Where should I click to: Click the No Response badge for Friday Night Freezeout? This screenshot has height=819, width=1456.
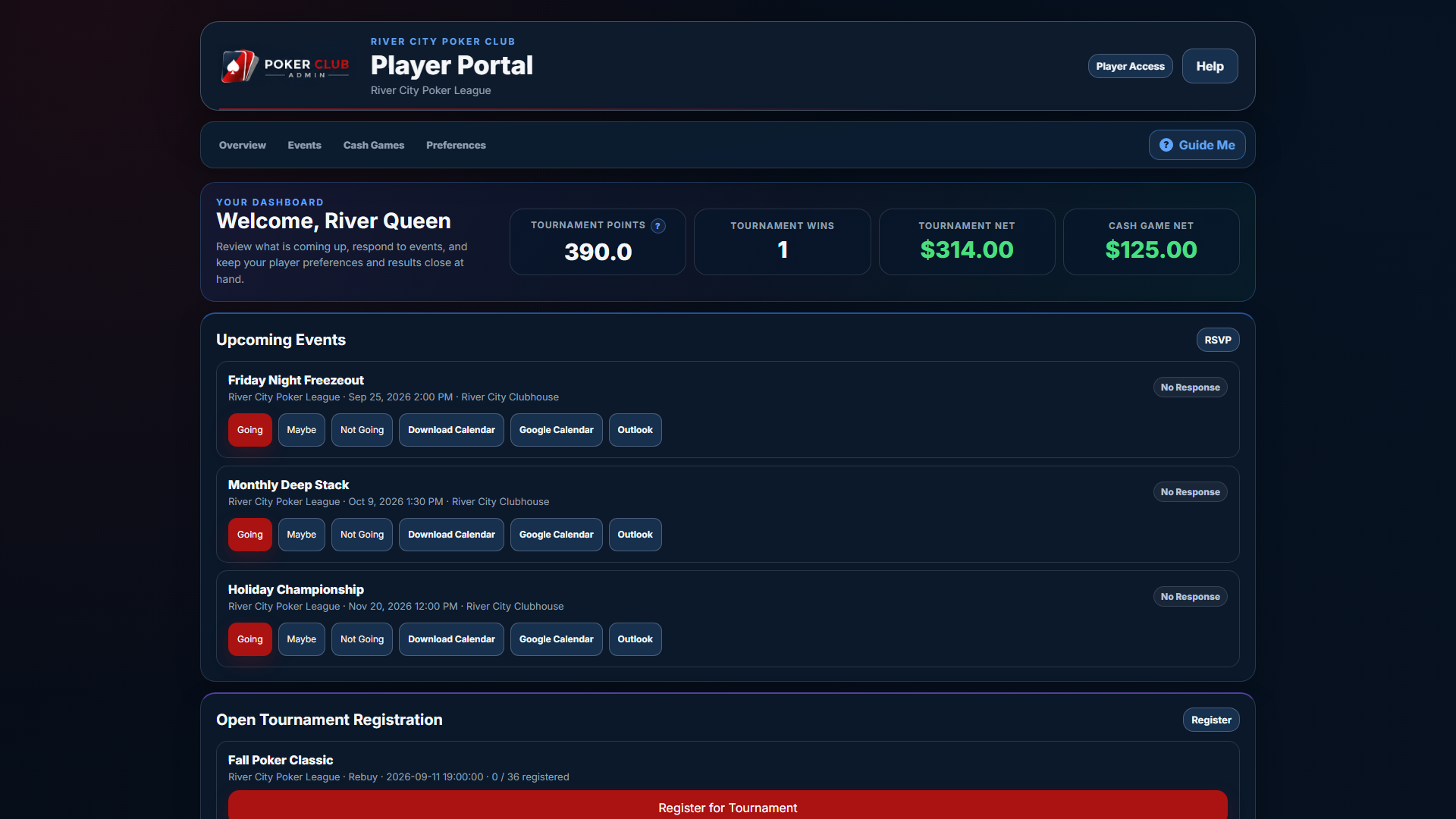coord(1190,388)
